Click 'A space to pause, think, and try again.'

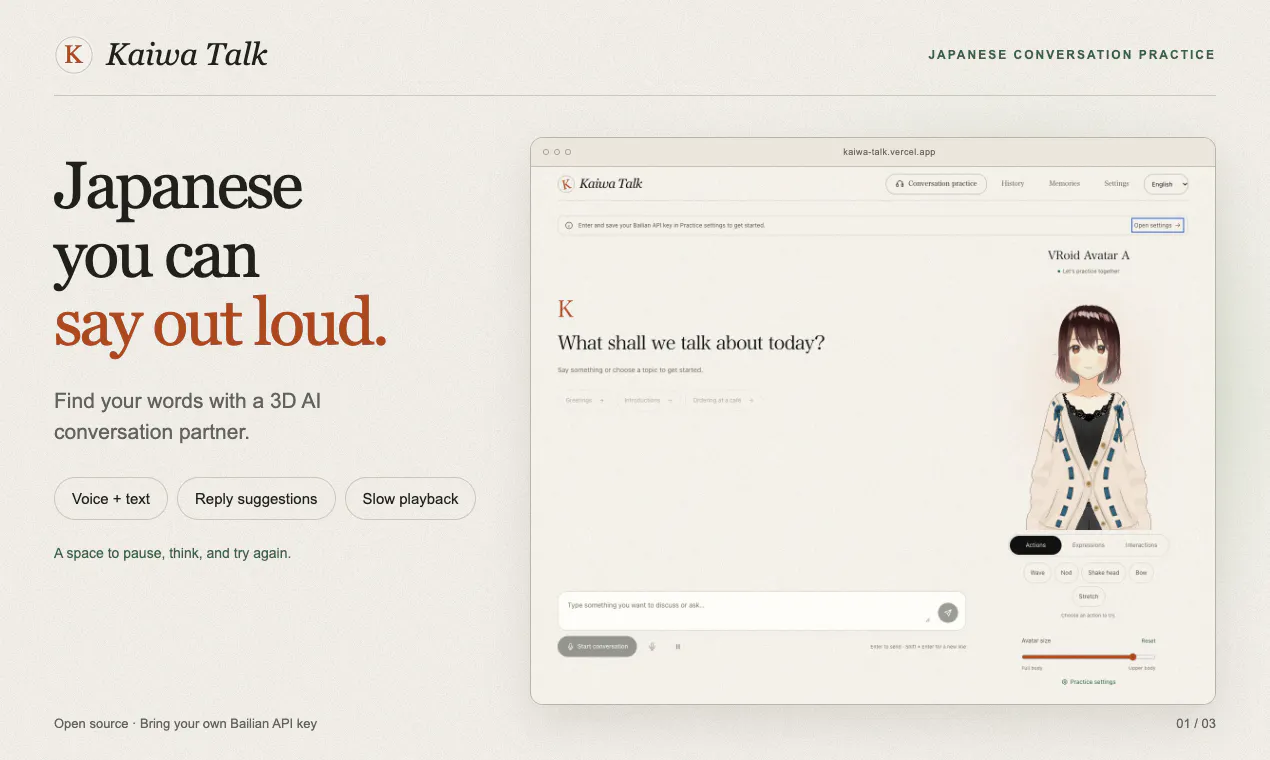172,553
